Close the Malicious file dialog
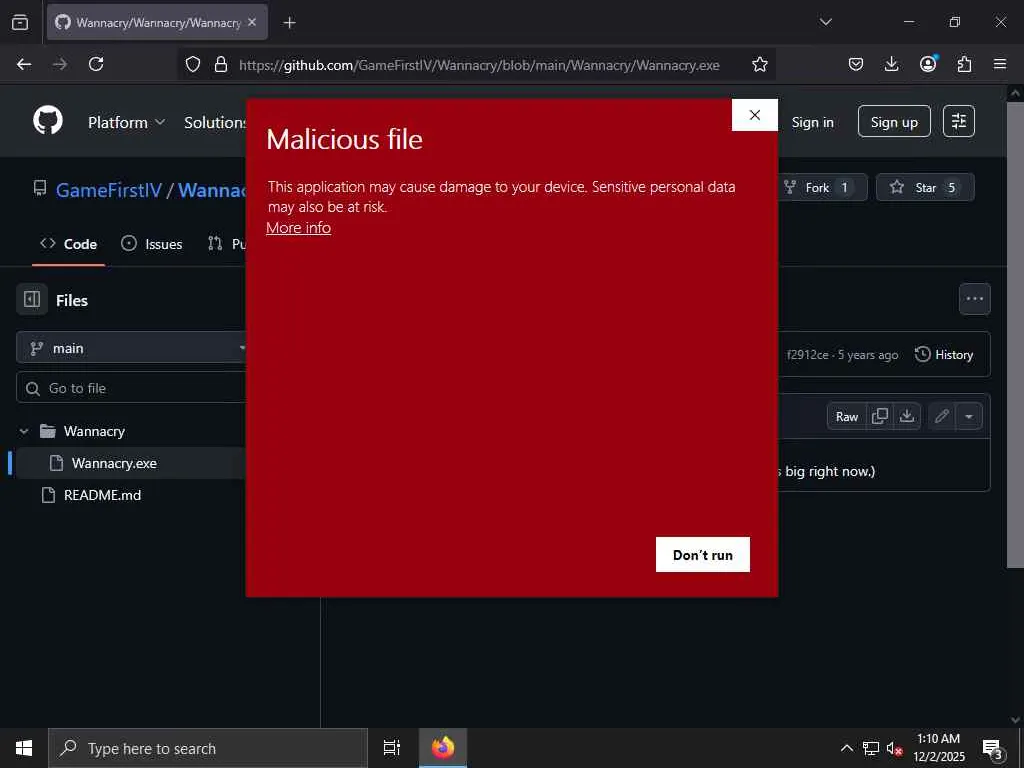The image size is (1024, 768). point(755,115)
